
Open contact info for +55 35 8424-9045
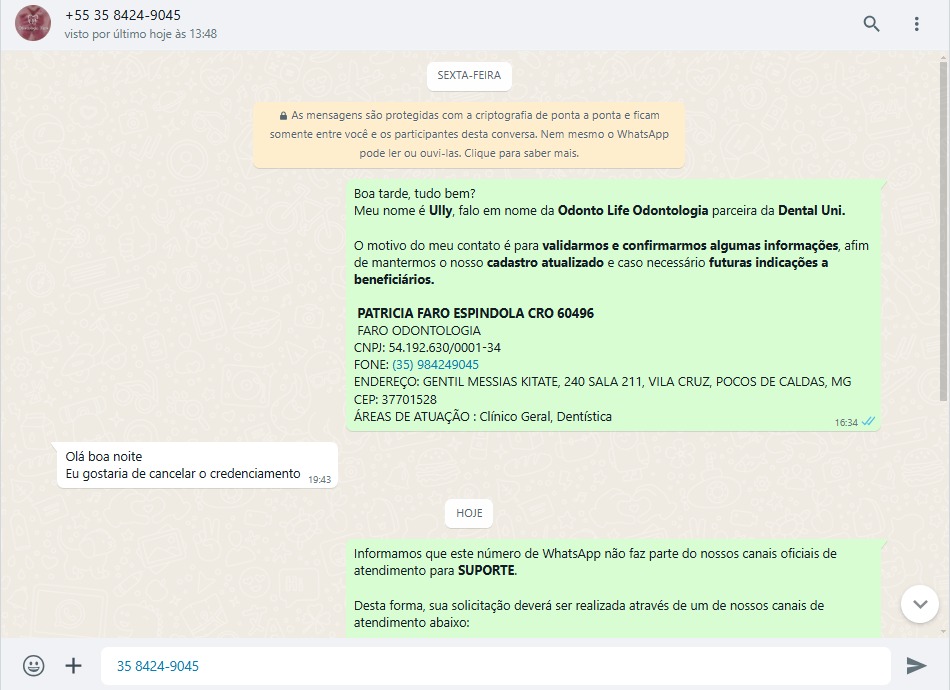click(x=123, y=15)
